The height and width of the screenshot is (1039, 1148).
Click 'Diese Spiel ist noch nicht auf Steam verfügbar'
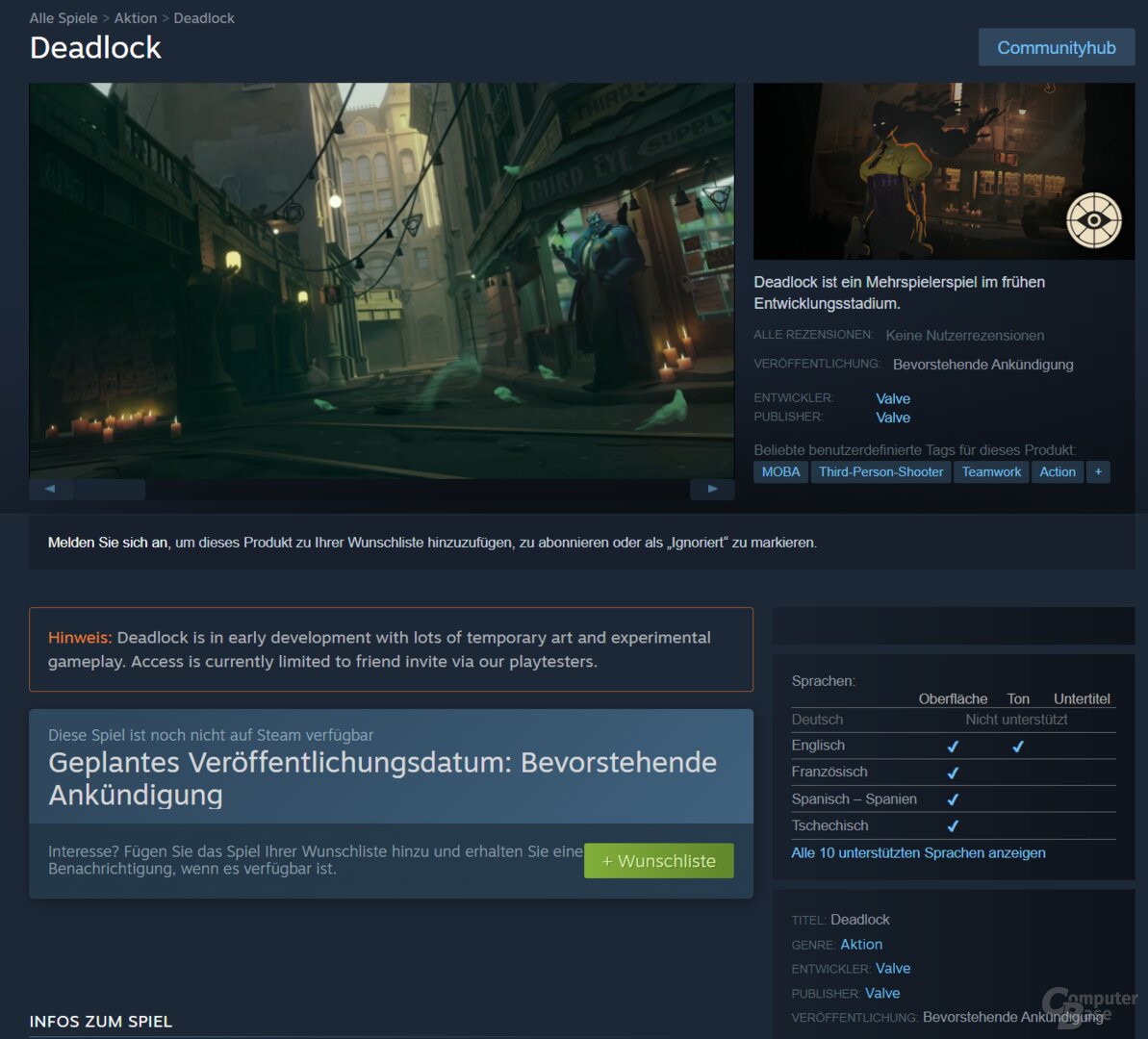tap(211, 734)
